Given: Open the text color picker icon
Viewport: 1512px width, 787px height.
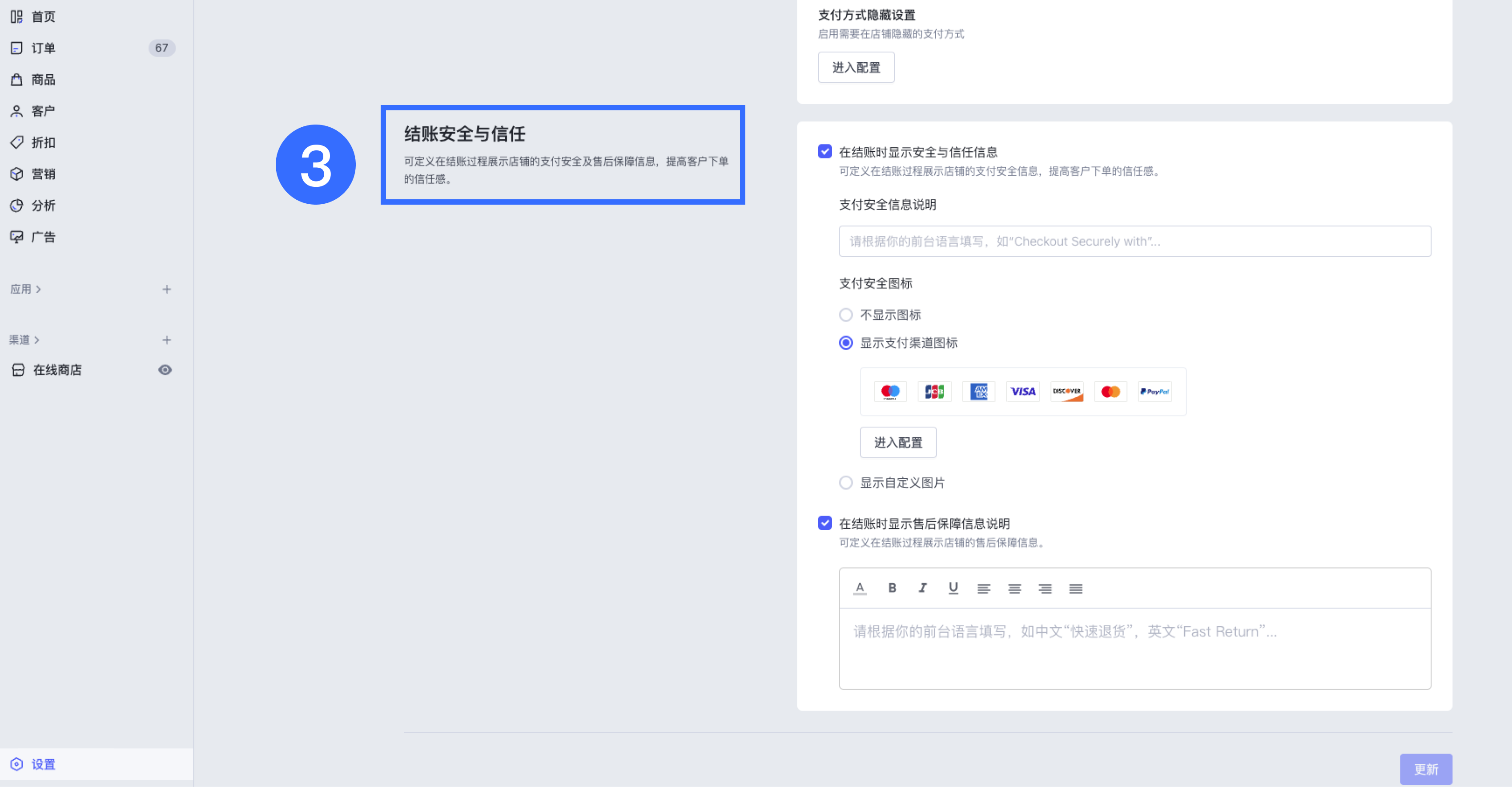Looking at the screenshot, I should click(x=860, y=588).
